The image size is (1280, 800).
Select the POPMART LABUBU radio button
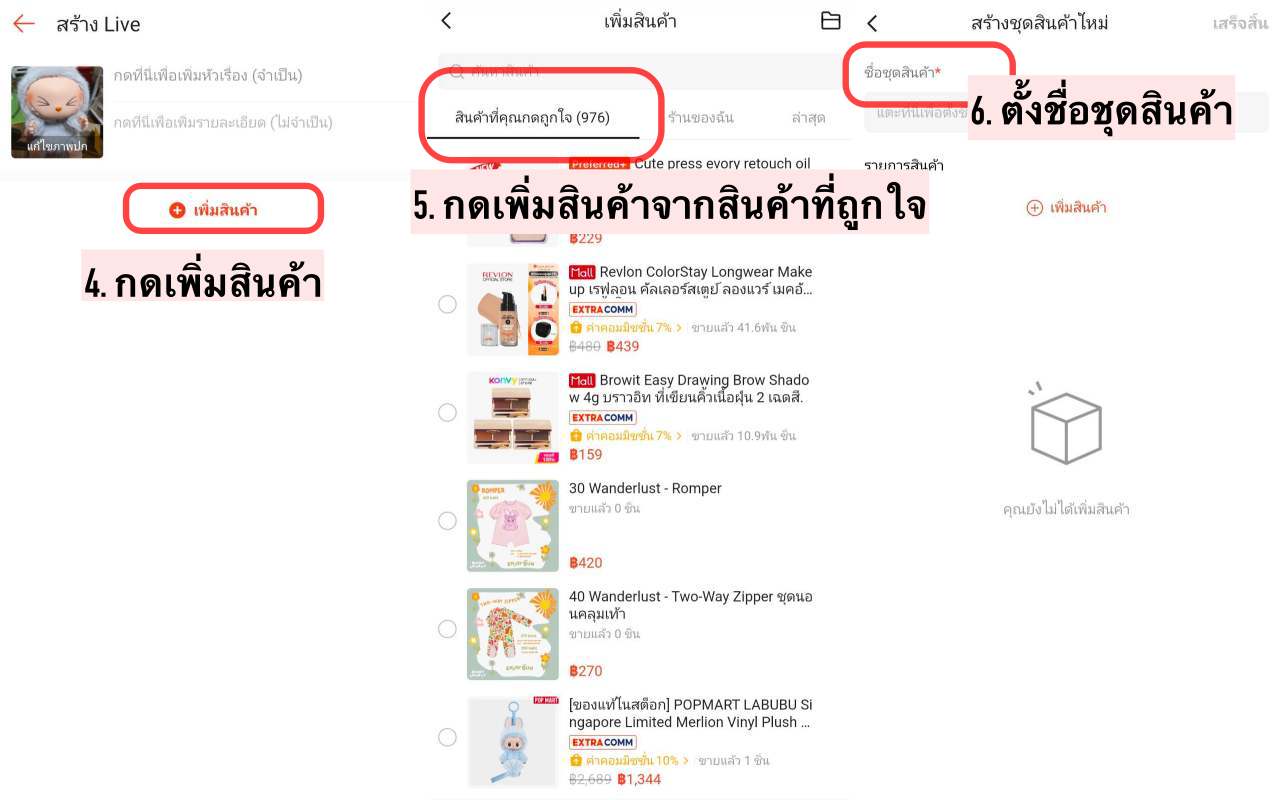(x=447, y=737)
